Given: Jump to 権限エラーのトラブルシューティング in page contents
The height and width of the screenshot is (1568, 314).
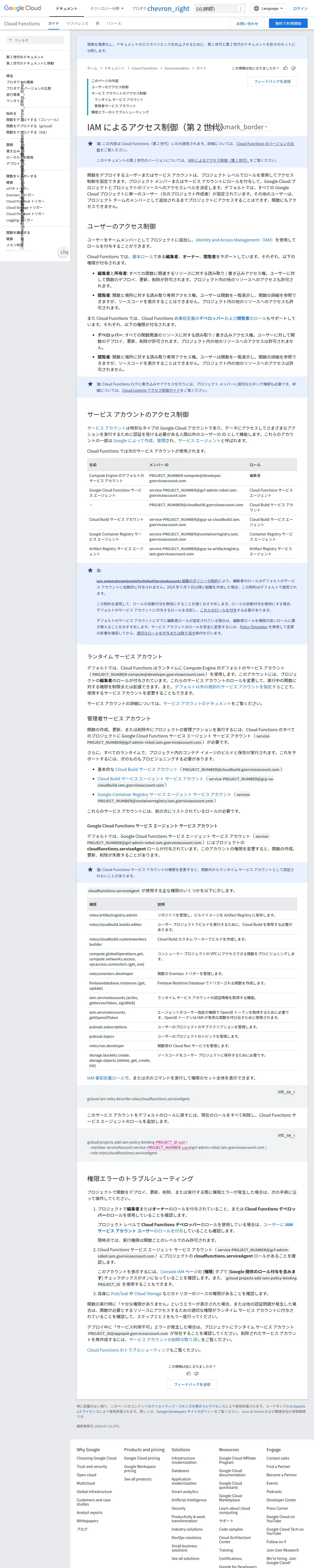Looking at the screenshot, I should point(120,112).
